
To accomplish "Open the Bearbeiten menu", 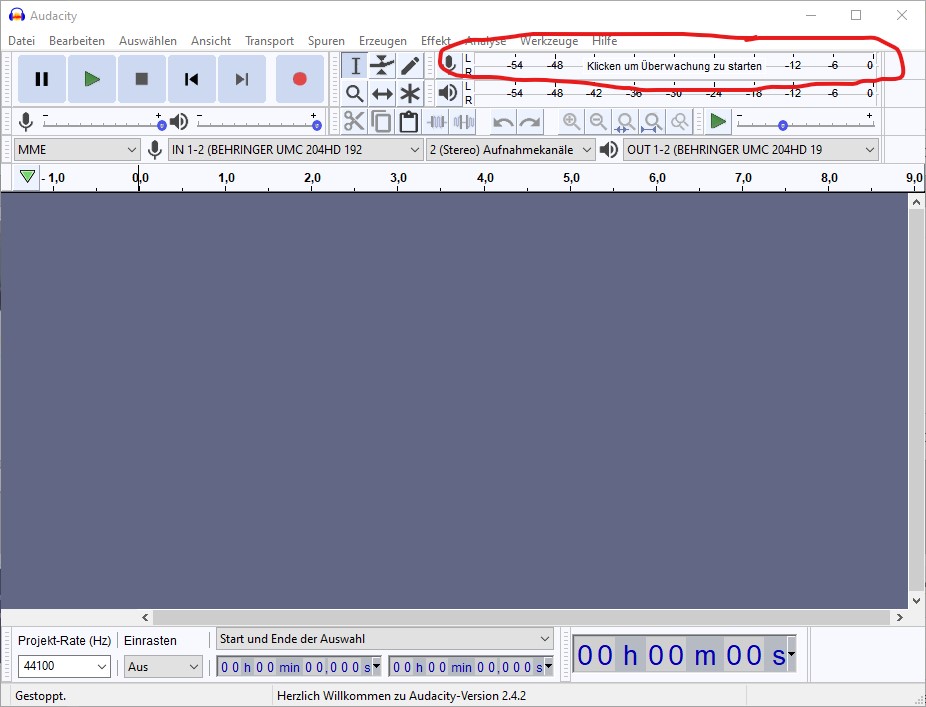I will (x=77, y=41).
